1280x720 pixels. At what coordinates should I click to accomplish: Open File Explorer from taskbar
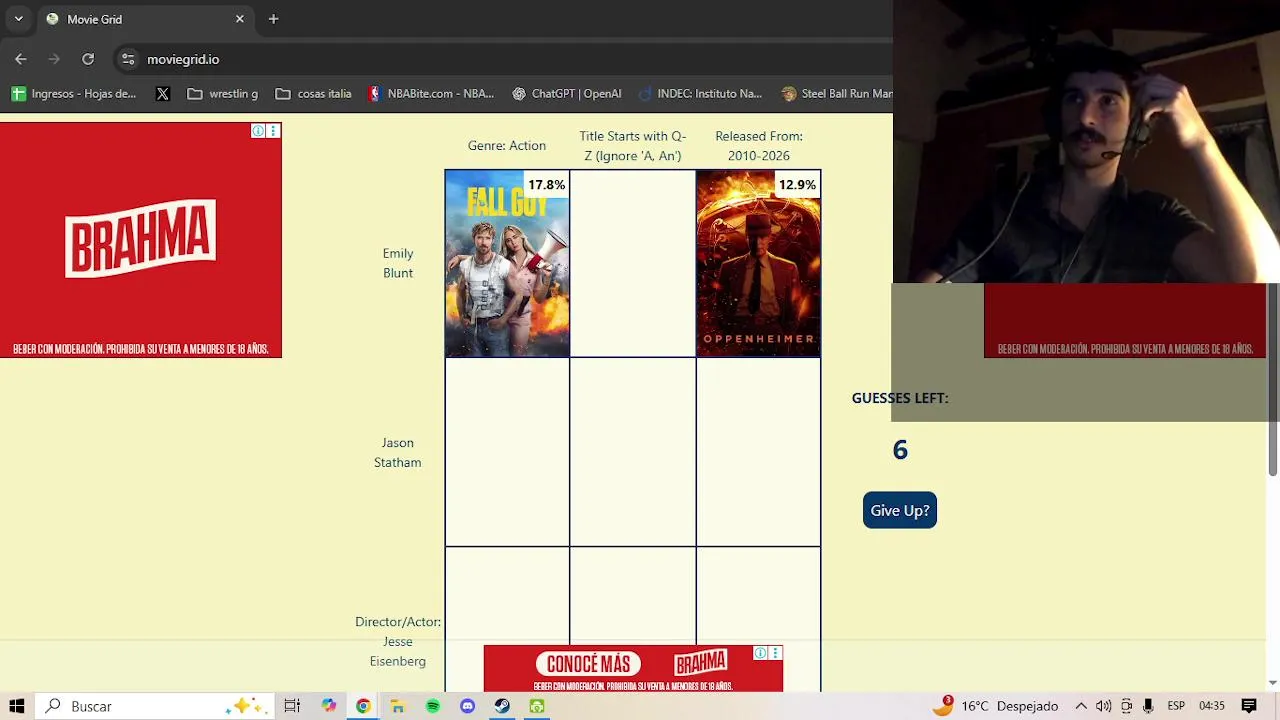[x=398, y=706]
